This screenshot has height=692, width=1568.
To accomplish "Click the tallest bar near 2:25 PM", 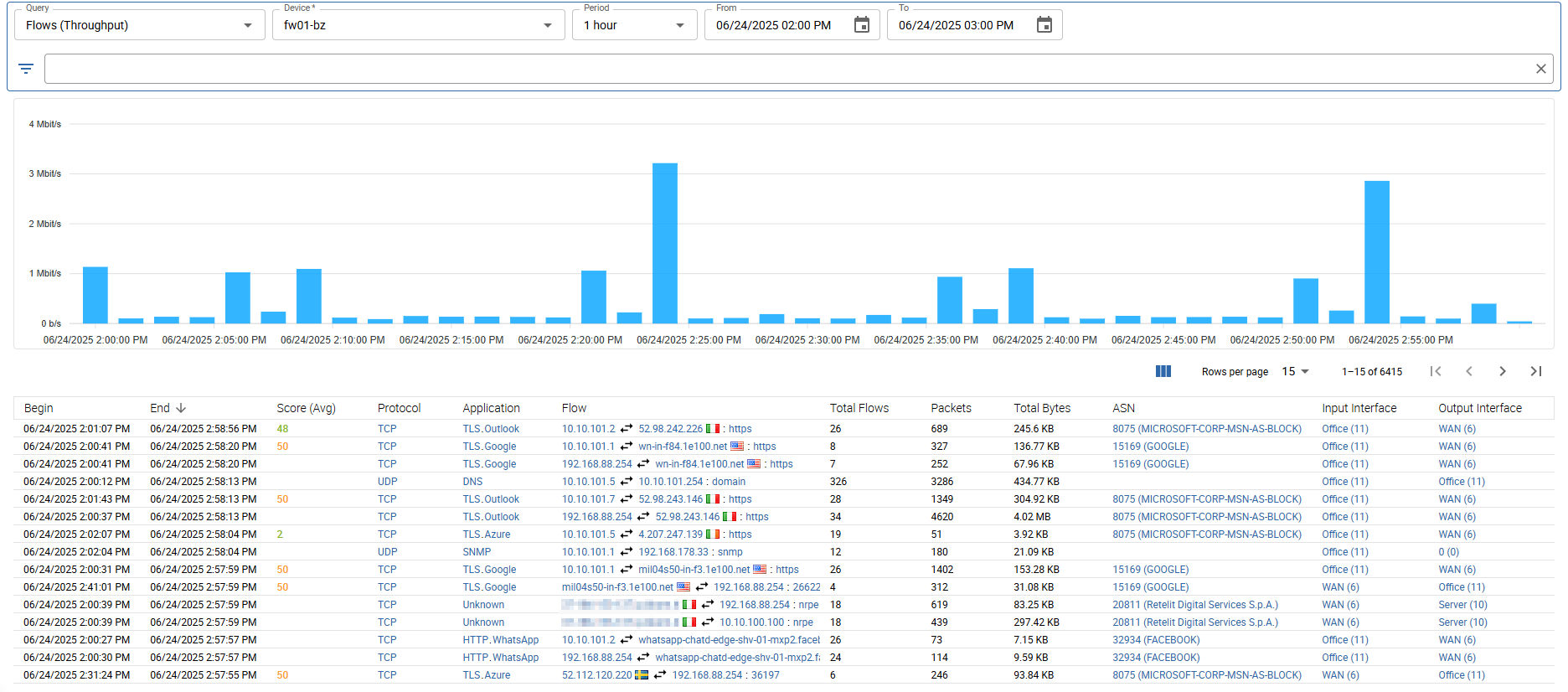I will pyautogui.click(x=665, y=243).
